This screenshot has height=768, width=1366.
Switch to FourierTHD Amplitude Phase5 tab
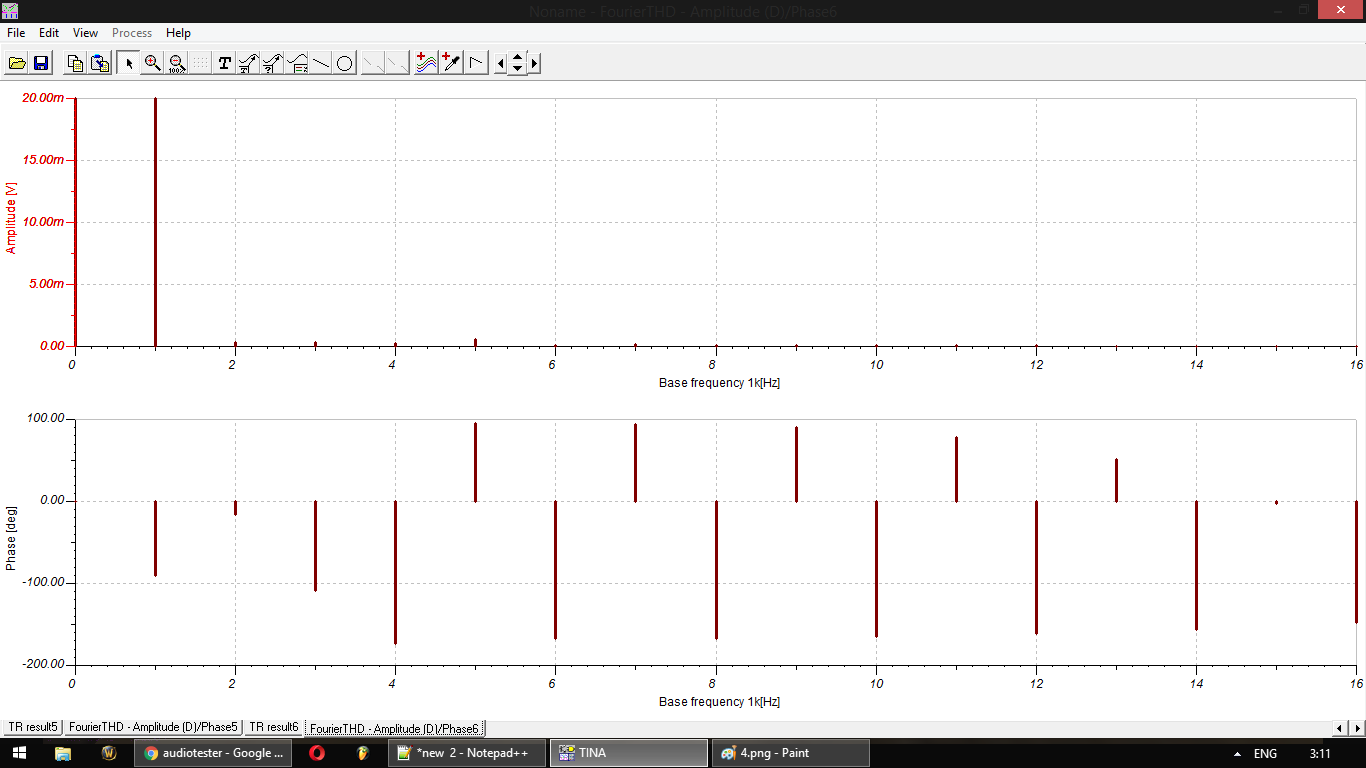153,727
